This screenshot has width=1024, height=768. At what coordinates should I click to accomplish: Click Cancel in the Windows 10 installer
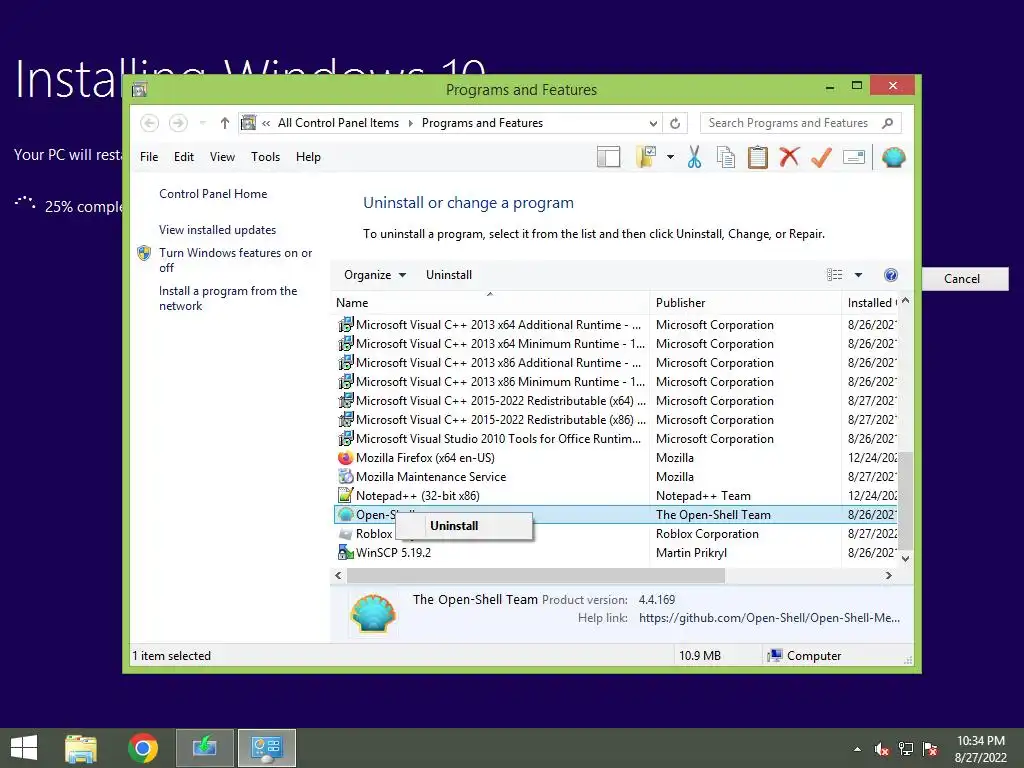point(962,279)
